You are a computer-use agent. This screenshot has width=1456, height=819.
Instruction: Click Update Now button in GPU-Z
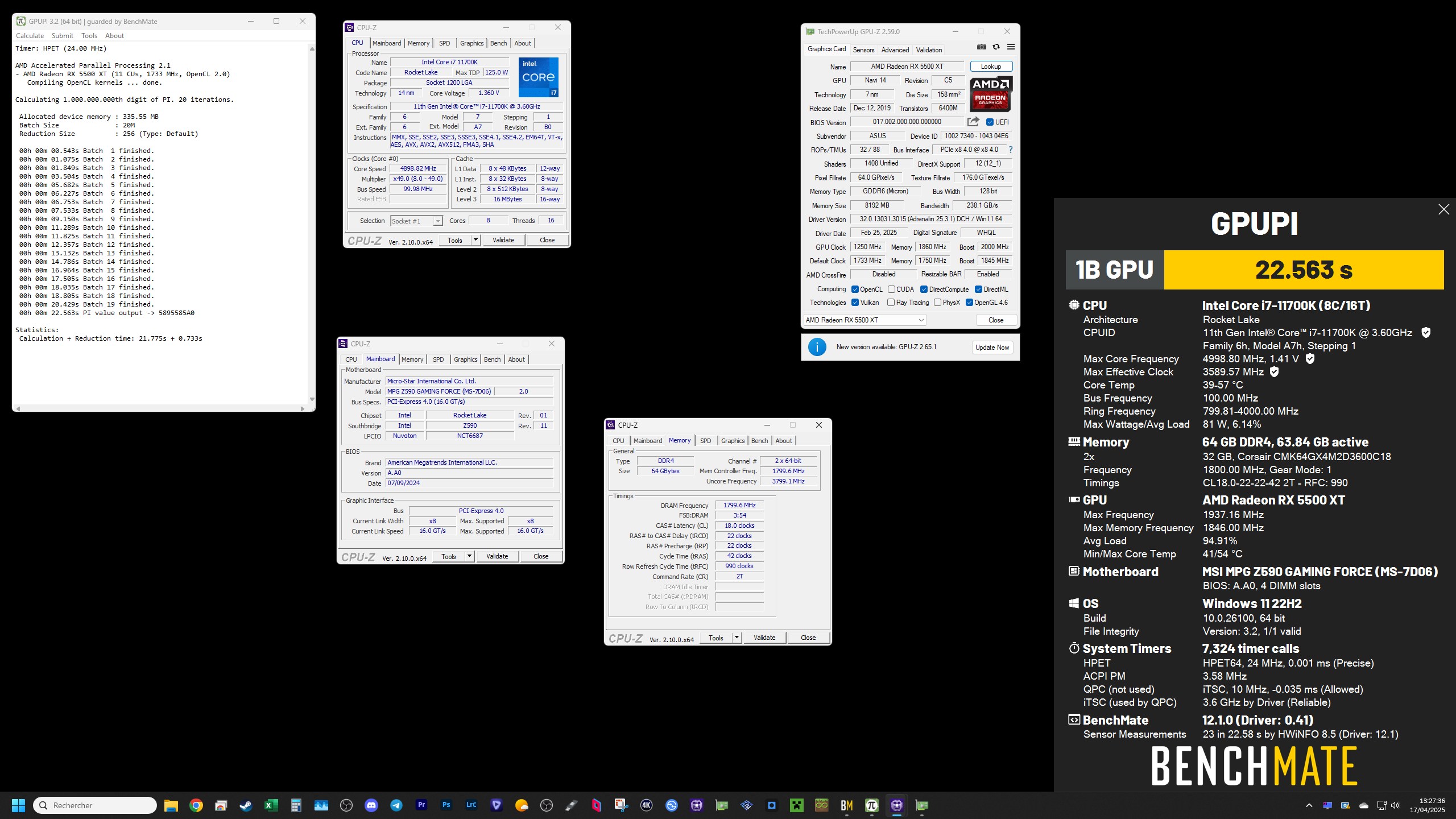[992, 348]
